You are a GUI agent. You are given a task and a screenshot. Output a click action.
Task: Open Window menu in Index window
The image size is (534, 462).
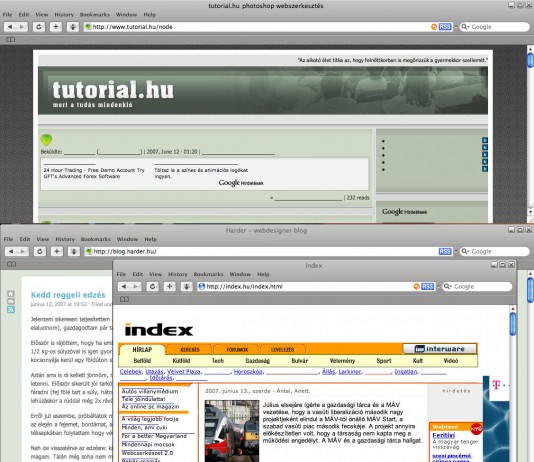(x=240, y=274)
